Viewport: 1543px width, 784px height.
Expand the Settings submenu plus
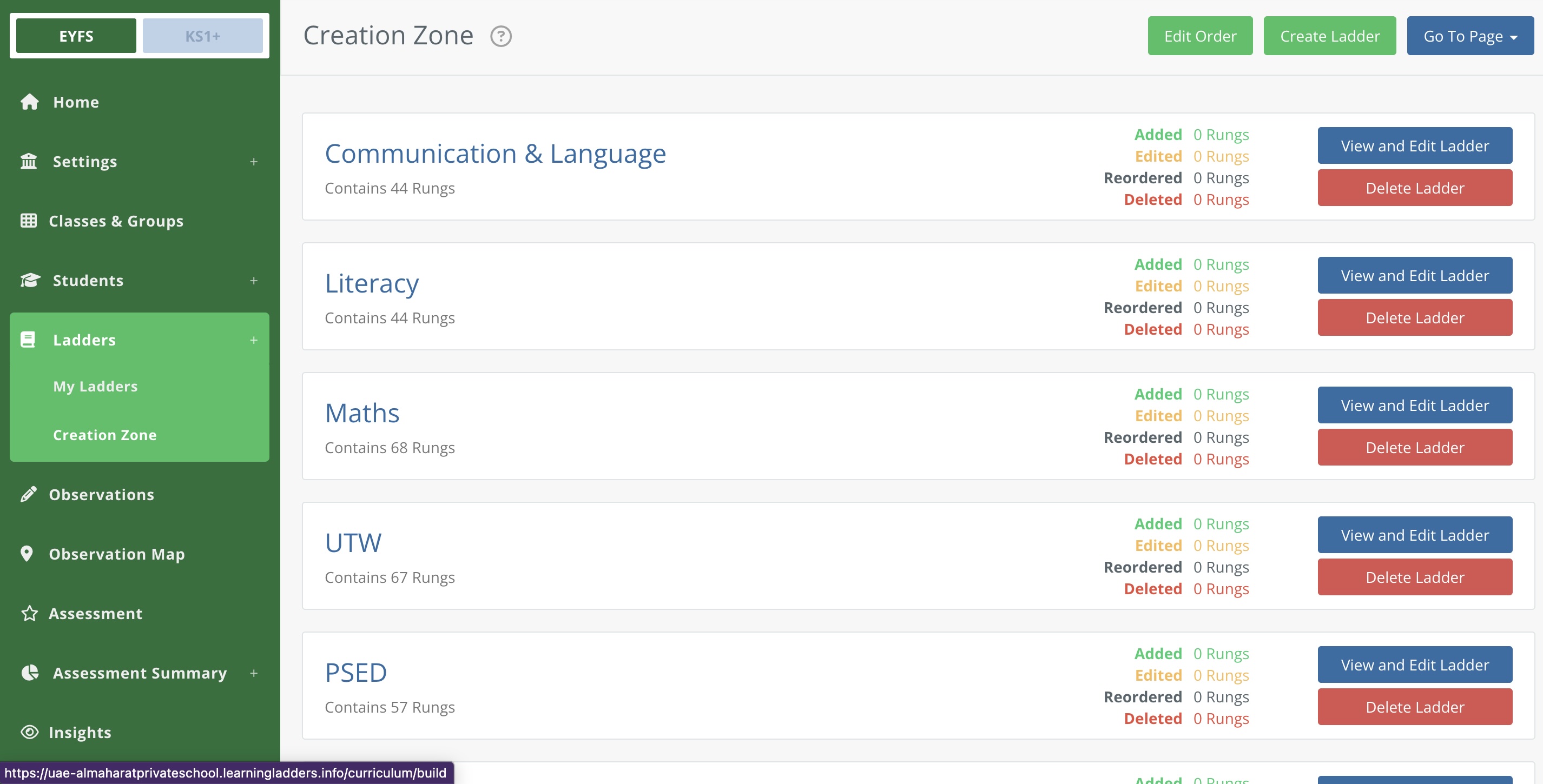coord(253,162)
